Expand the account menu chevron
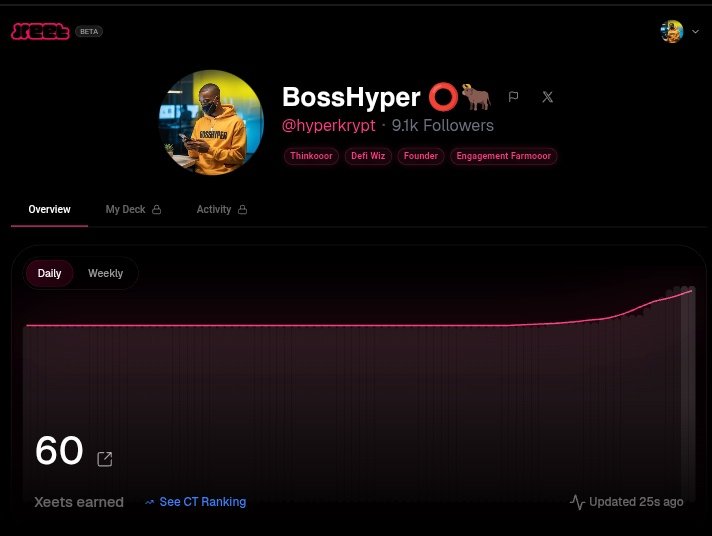Screen dimensions: 712x536 tap(695, 31)
